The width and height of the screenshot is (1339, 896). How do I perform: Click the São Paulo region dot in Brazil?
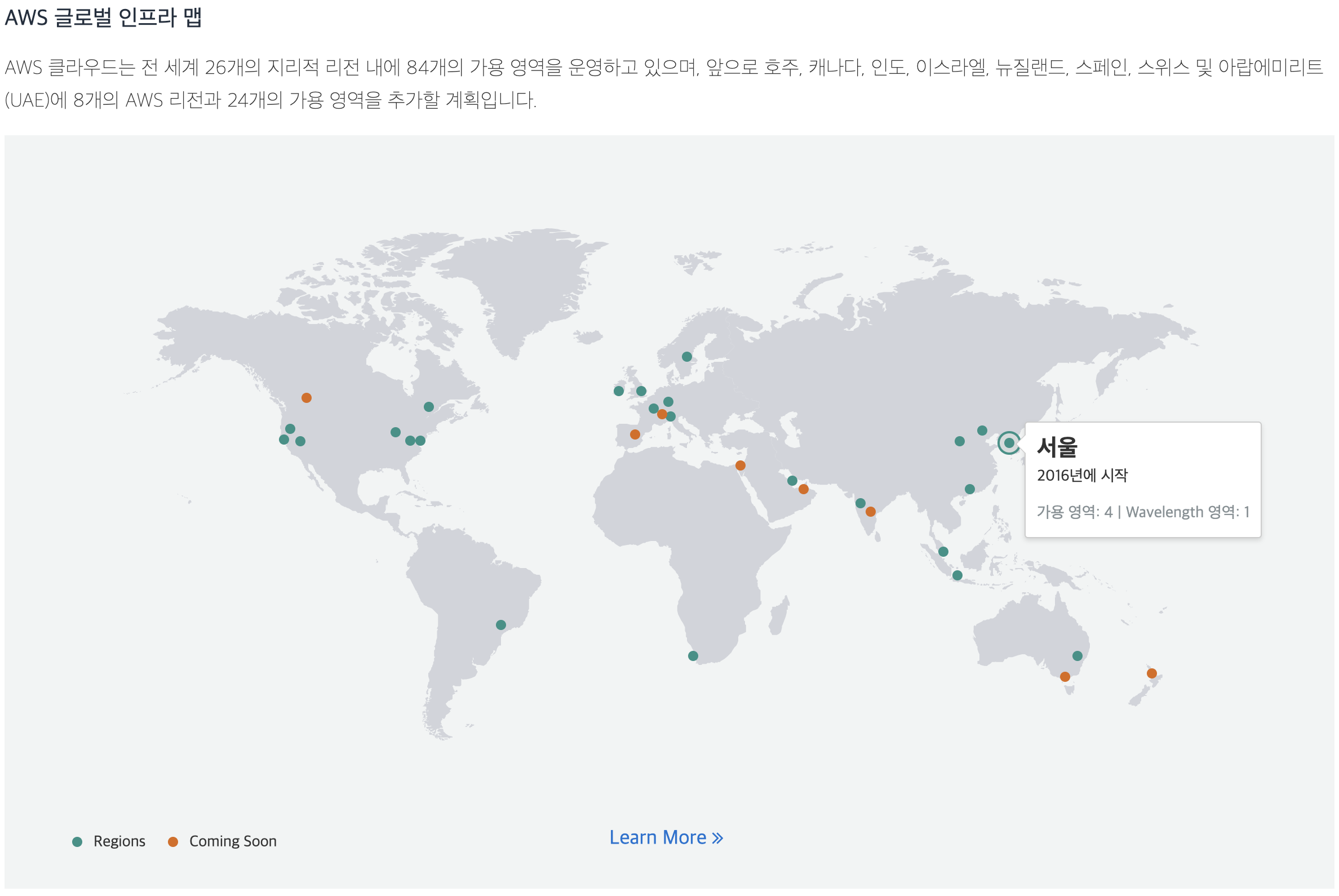pos(500,625)
